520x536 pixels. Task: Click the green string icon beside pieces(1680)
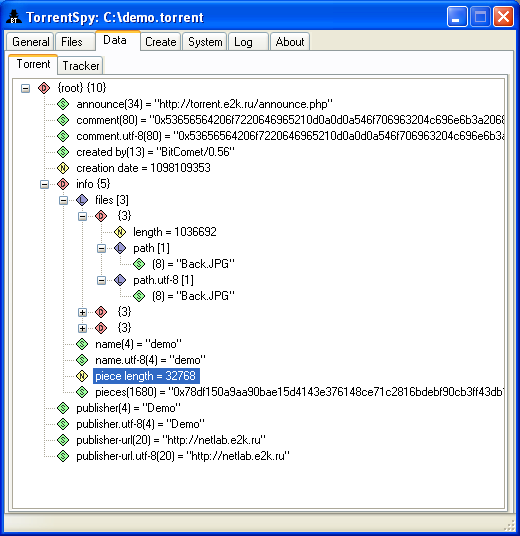[x=82, y=392]
